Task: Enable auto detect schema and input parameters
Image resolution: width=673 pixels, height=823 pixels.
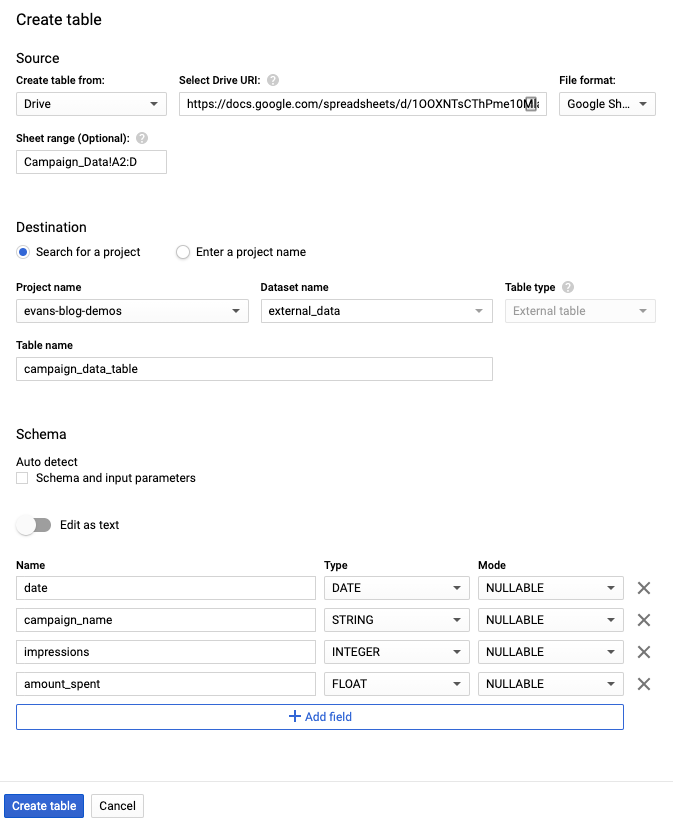Action: [x=23, y=479]
